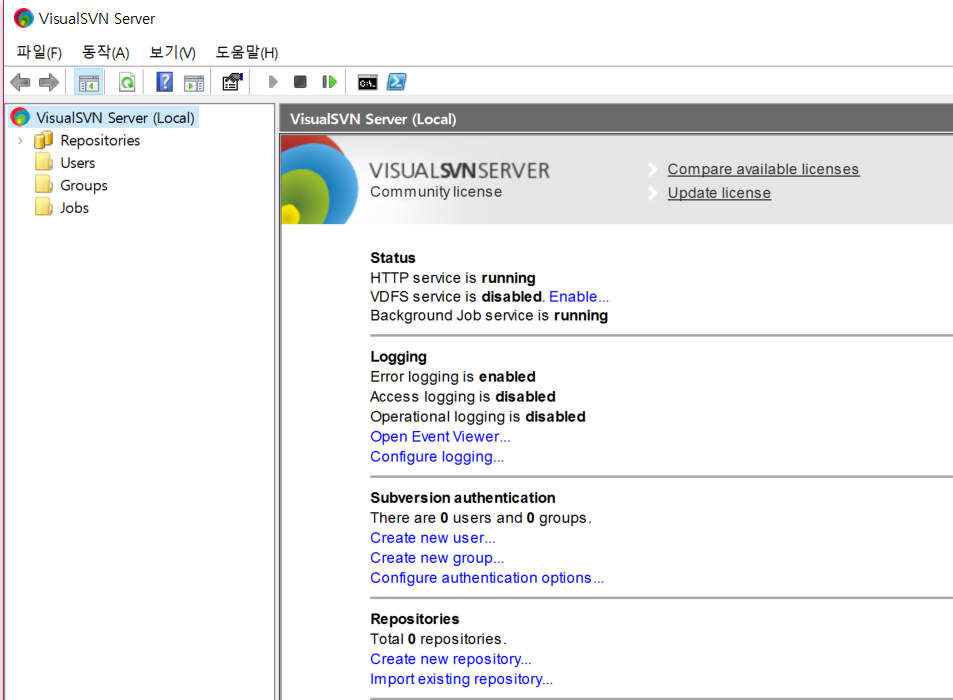The width and height of the screenshot is (953, 700).
Task: Click Import existing repository... link
Action: point(461,679)
